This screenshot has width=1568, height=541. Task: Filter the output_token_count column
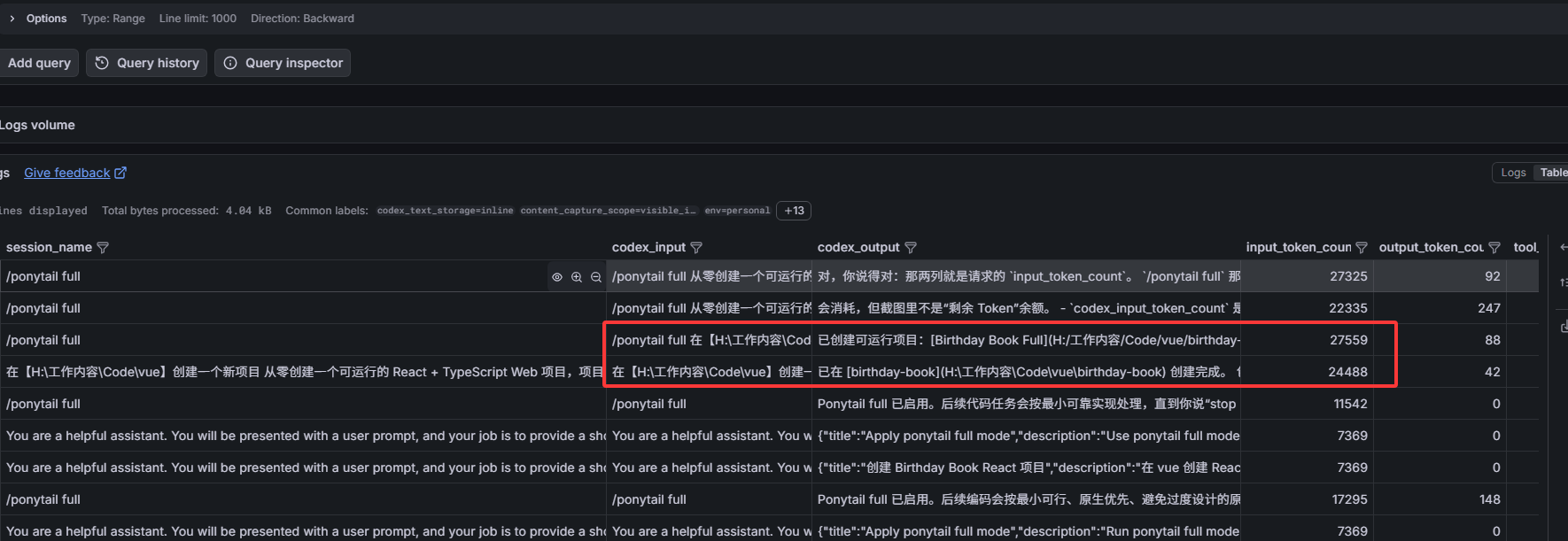point(1494,248)
